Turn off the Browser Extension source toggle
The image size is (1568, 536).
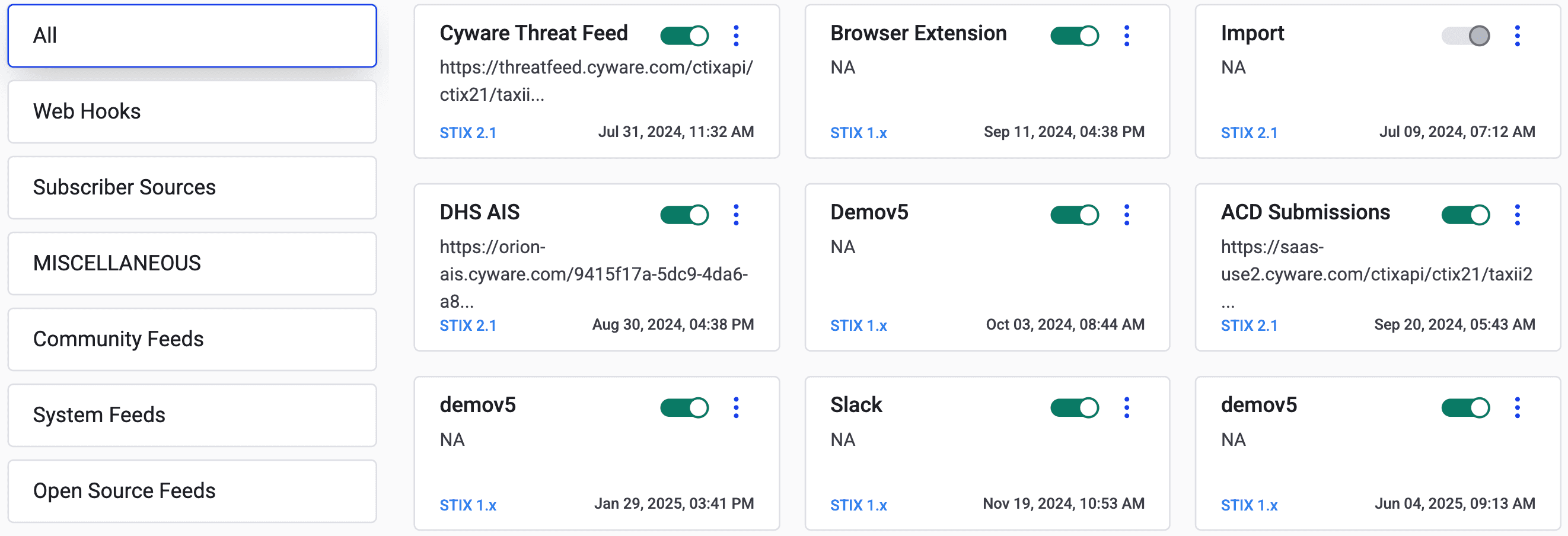(x=1075, y=36)
